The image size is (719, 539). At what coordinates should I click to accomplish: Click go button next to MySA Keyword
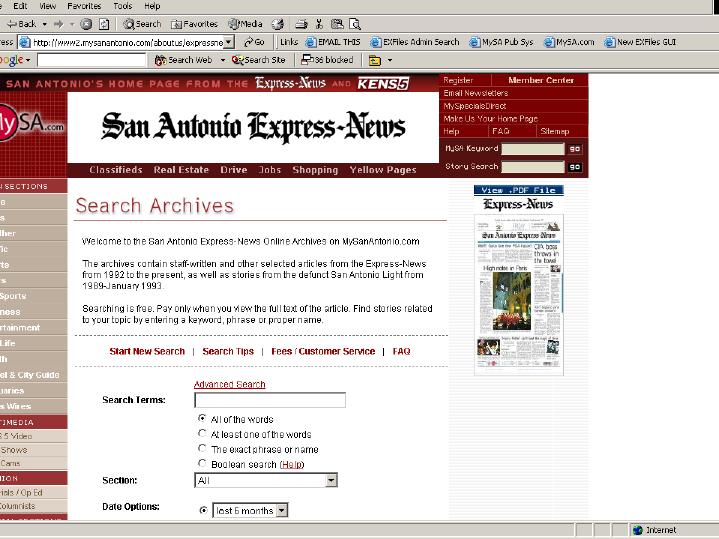pos(575,149)
